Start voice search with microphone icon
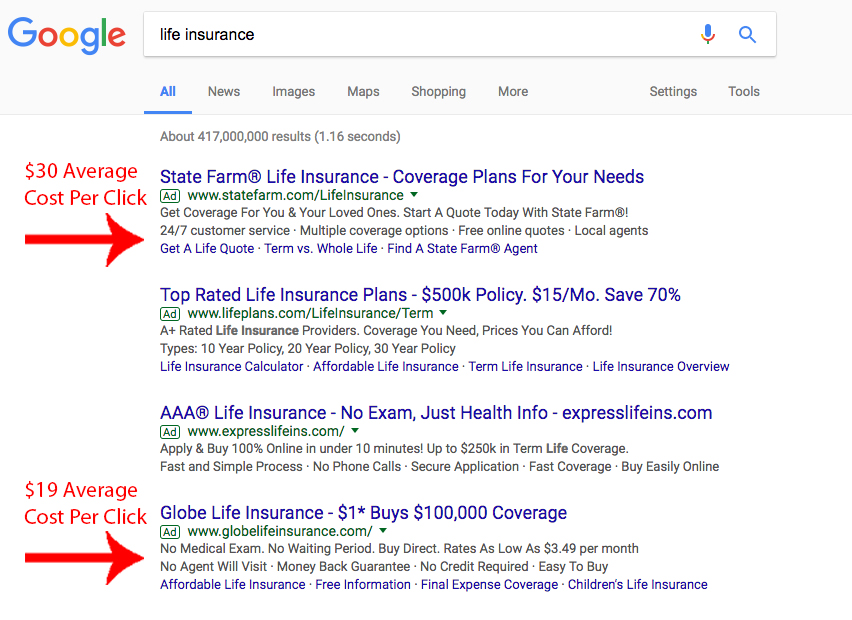The width and height of the screenshot is (852, 620). point(707,34)
